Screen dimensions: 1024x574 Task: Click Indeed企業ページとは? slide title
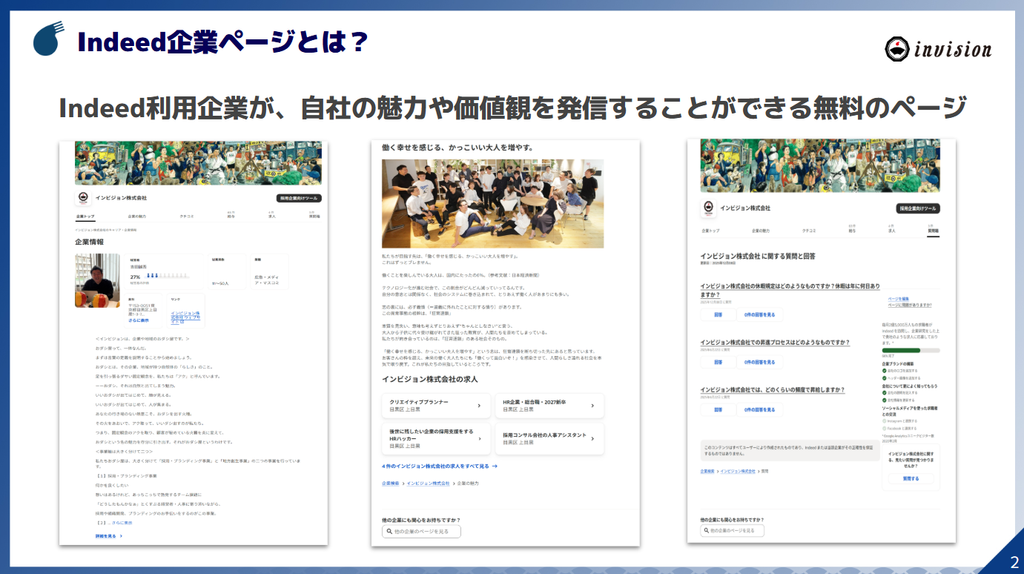[x=222, y=42]
